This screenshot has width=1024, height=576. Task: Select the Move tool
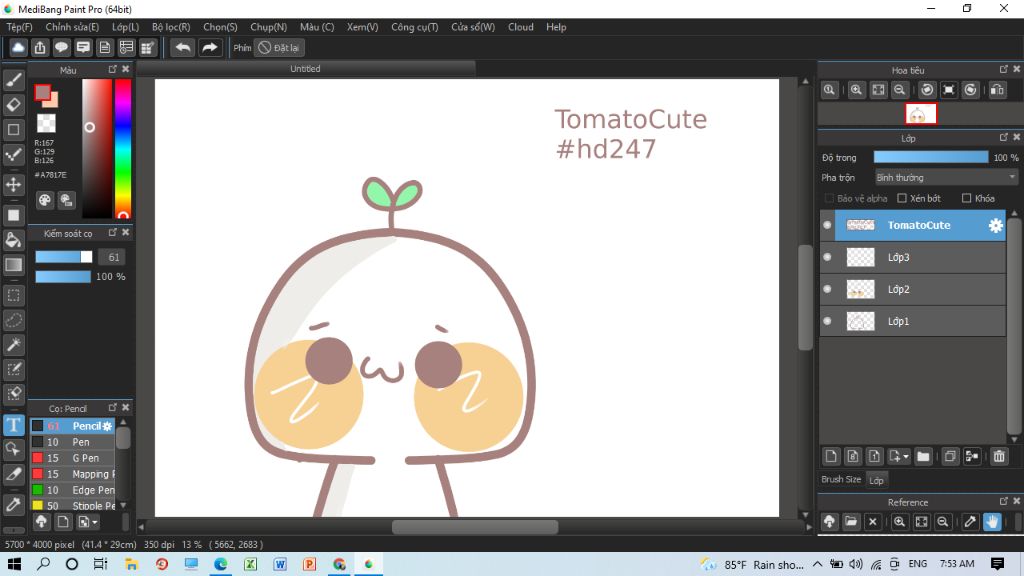(x=14, y=185)
